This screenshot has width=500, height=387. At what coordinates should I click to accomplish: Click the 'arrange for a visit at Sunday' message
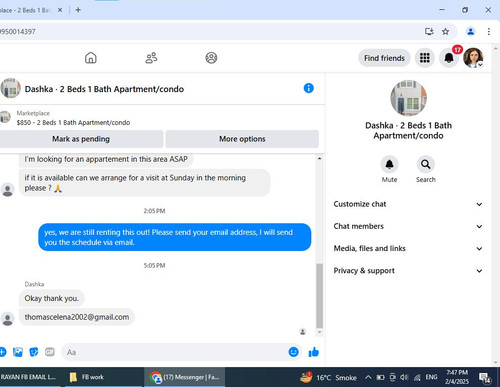[x=145, y=183]
